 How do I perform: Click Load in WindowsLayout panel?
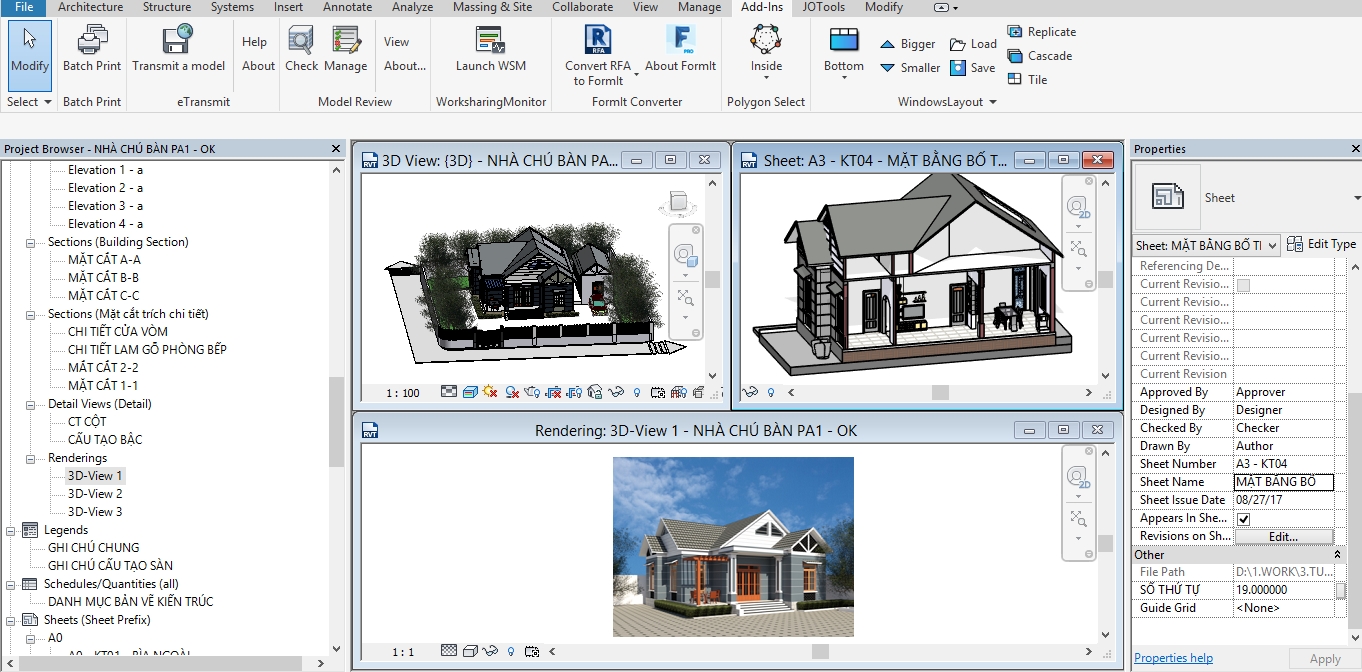973,44
